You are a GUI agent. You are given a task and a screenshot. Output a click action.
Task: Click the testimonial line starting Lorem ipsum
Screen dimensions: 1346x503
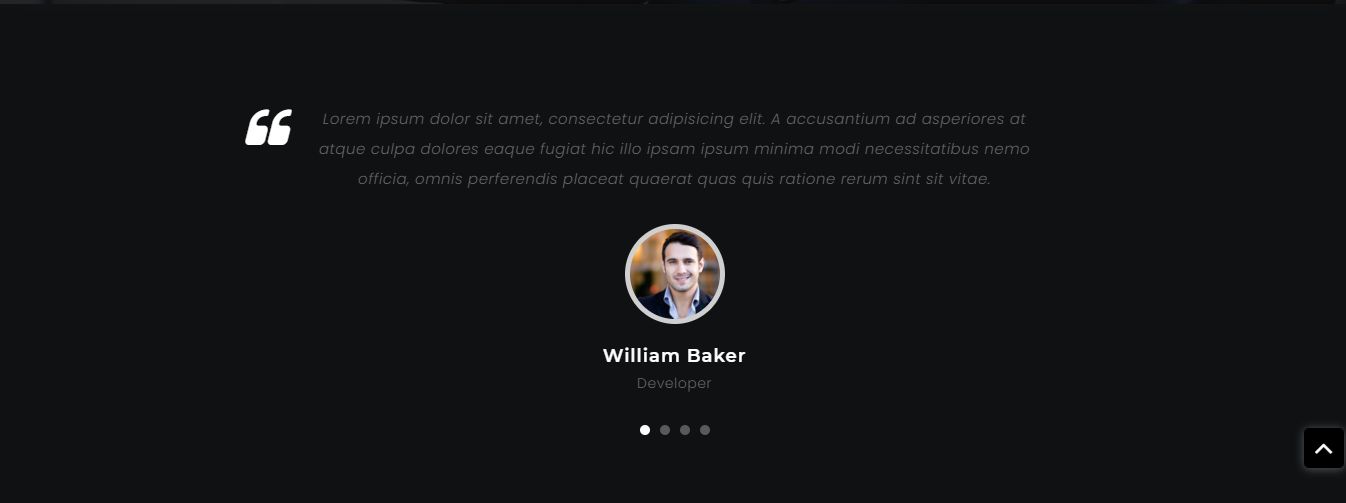674,119
